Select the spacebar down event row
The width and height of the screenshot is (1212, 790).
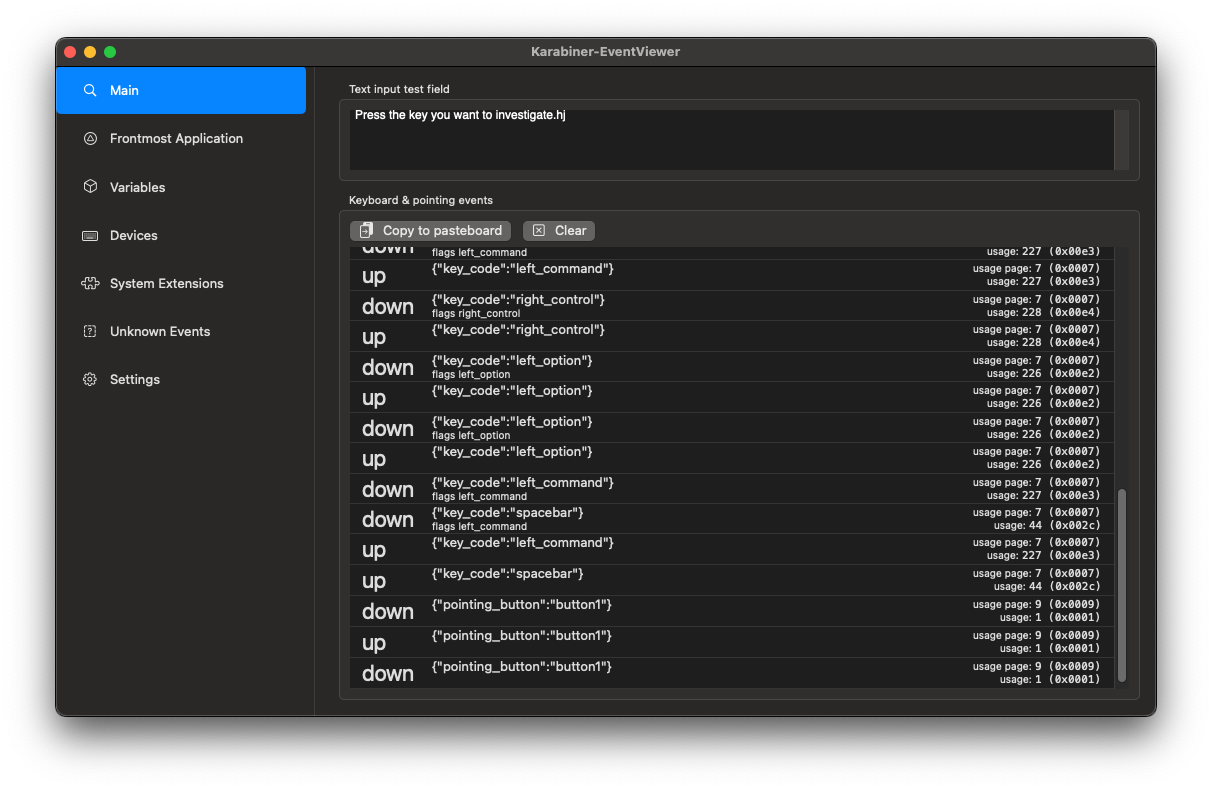point(731,519)
